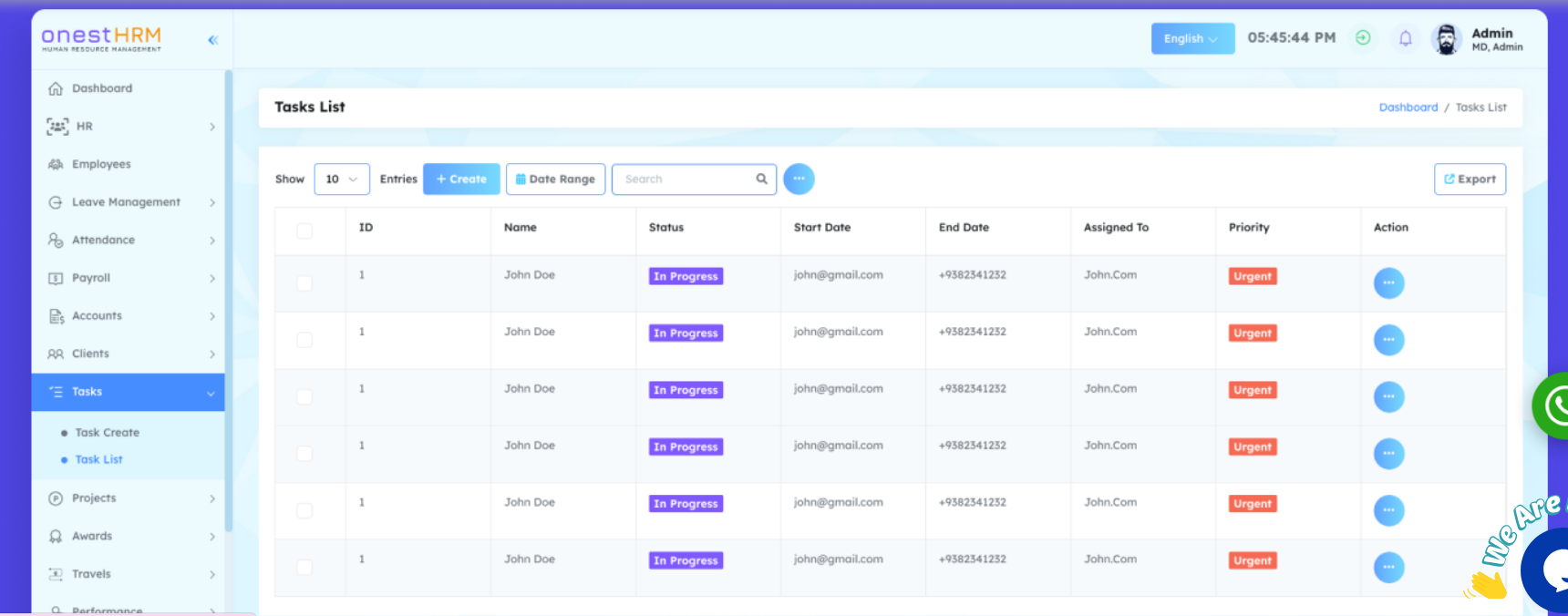This screenshot has width=1568, height=616.
Task: Expand the Payroll chevron
Action: click(x=211, y=278)
